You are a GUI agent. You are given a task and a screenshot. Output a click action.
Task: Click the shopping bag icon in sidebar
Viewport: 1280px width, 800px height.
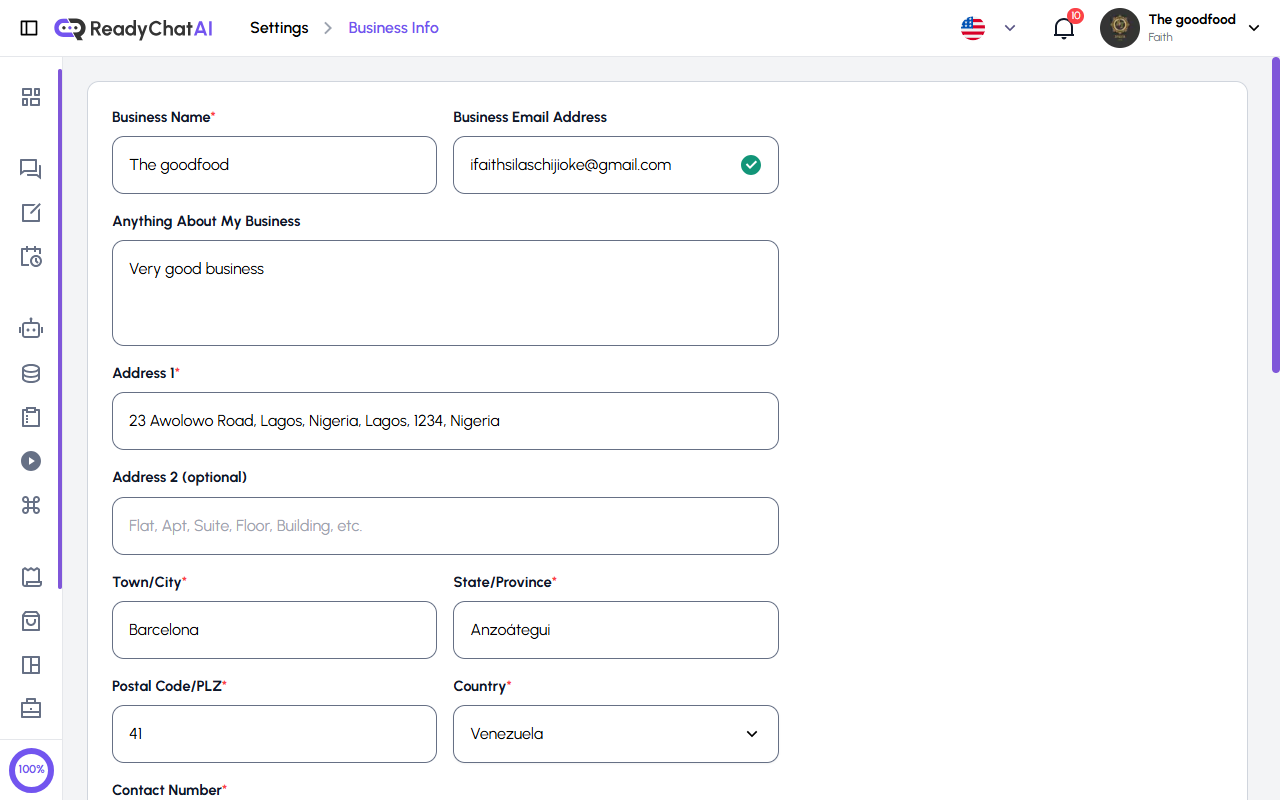pos(31,621)
